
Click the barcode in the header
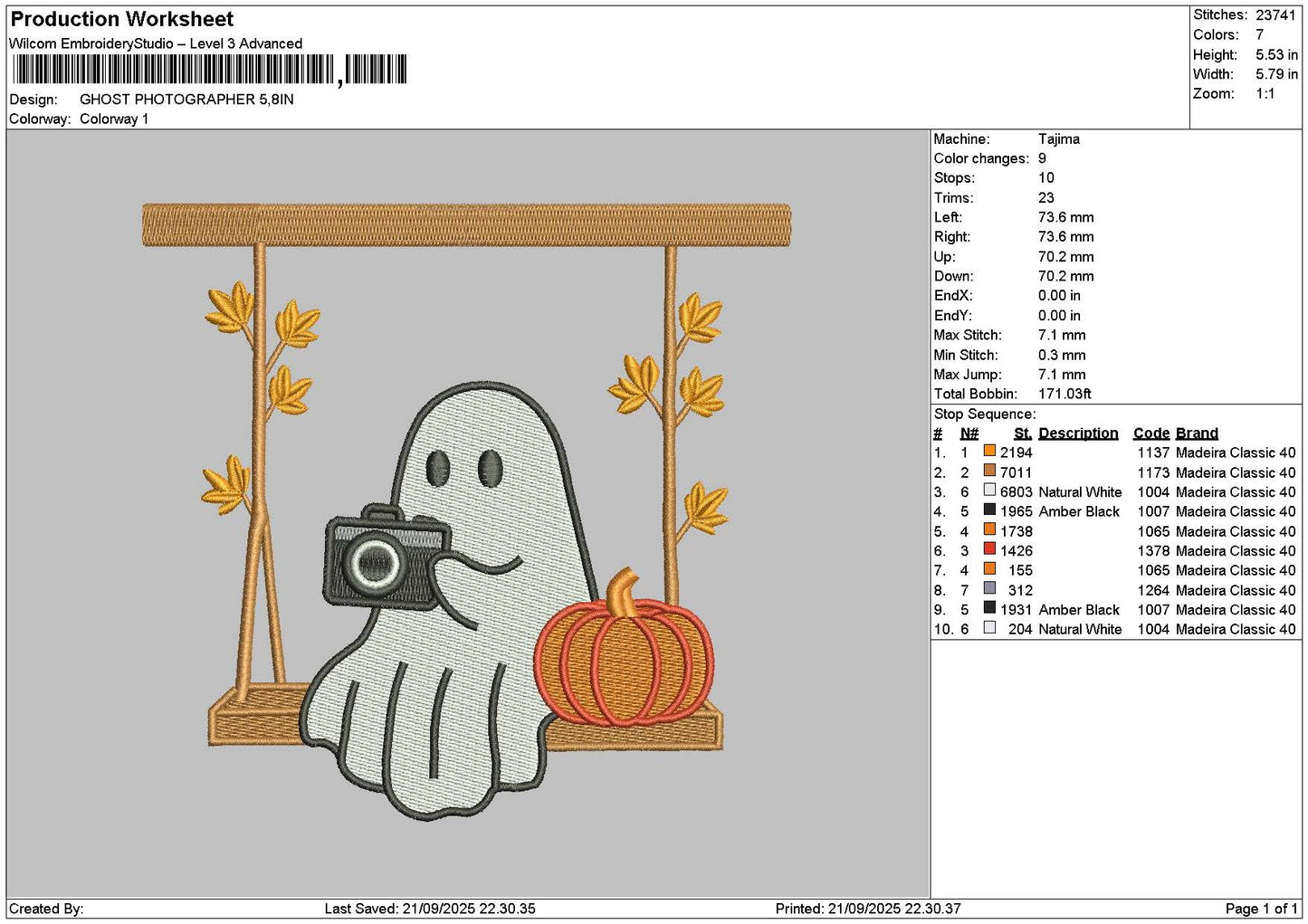(209, 70)
